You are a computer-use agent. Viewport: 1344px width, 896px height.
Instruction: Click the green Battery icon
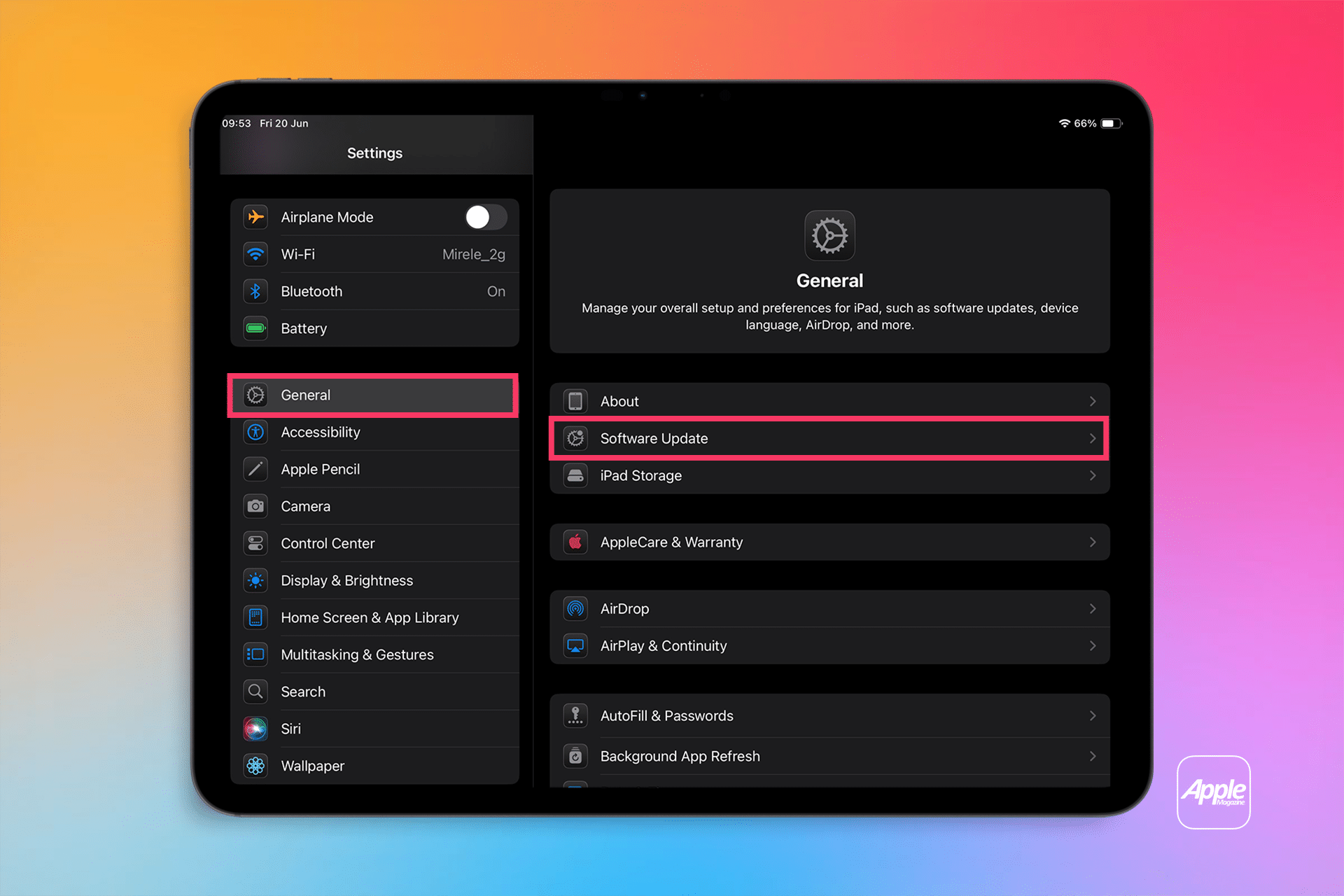(255, 328)
